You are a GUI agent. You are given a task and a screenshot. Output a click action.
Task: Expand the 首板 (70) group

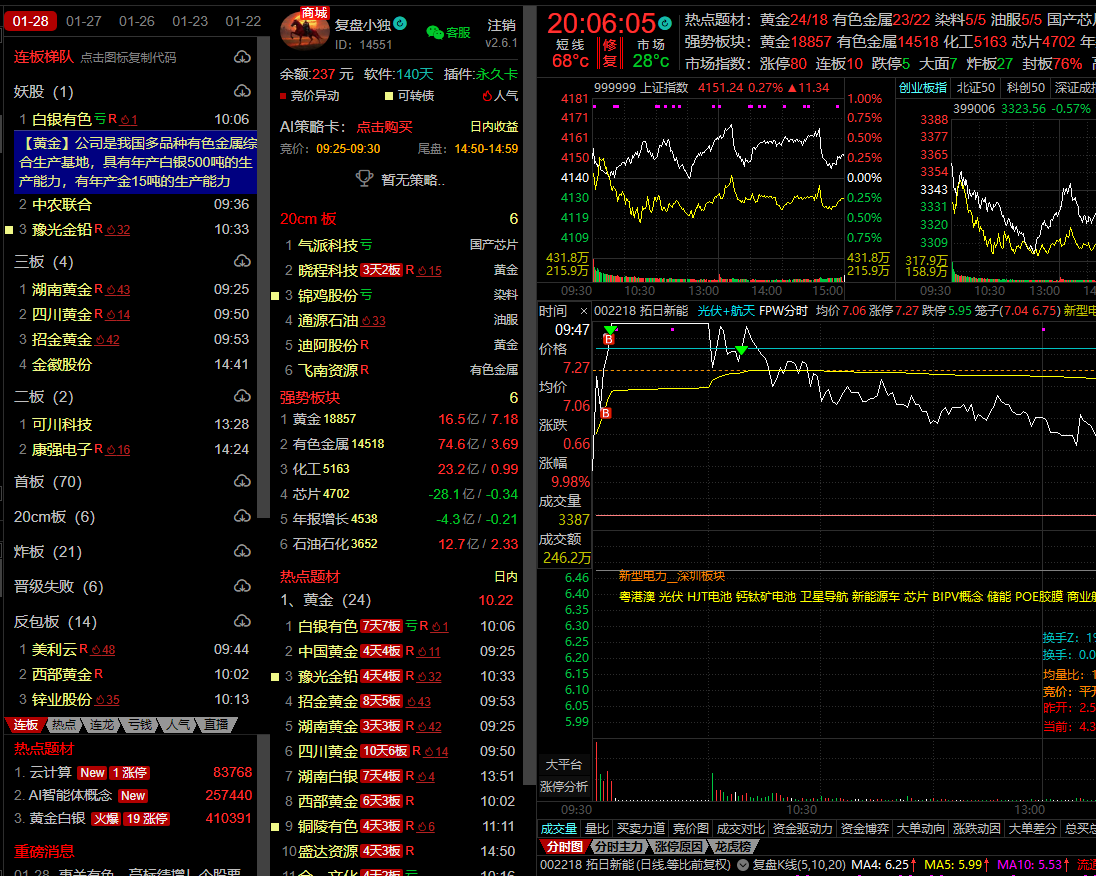tap(48, 482)
